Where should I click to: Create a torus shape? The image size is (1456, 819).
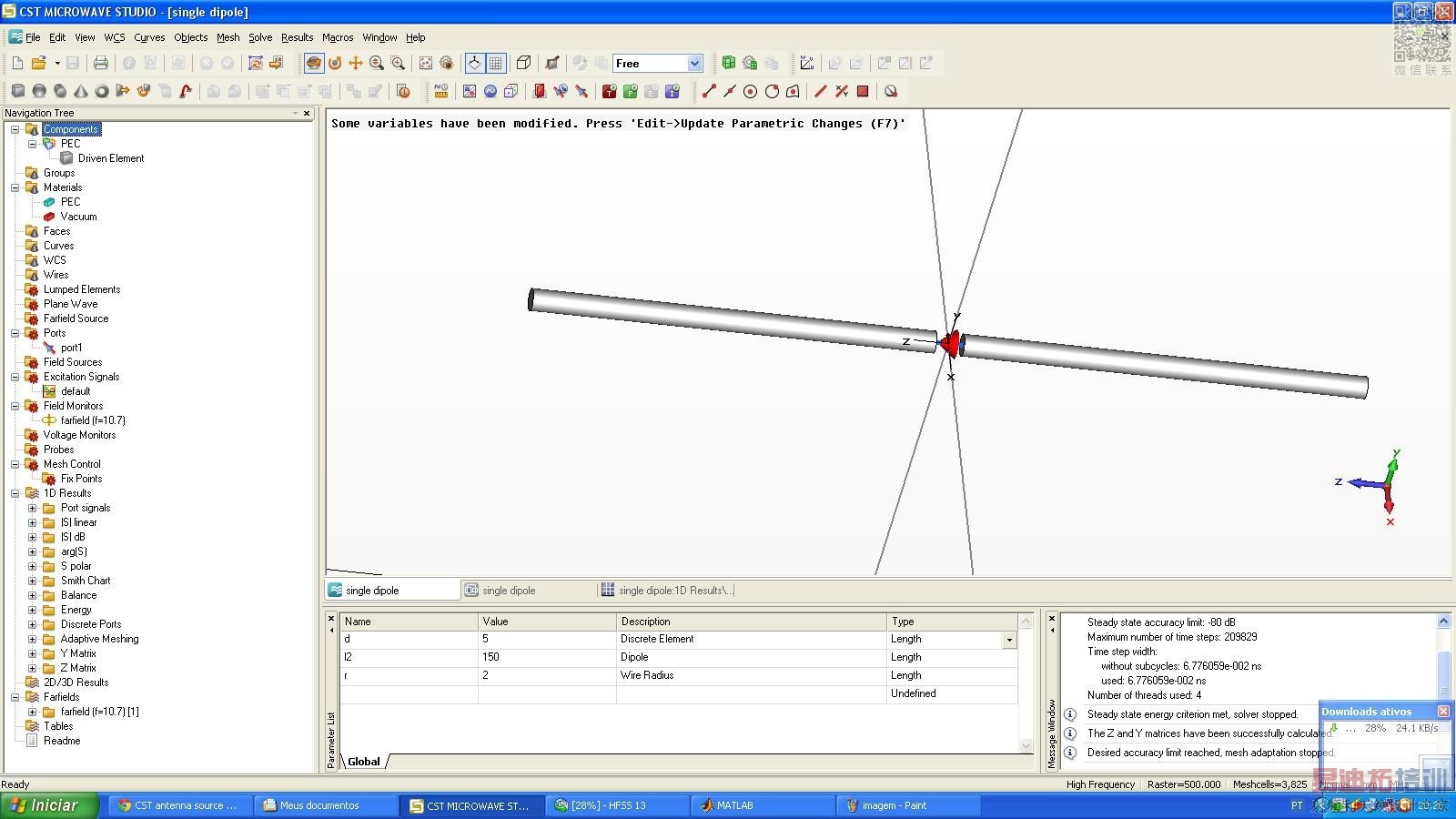102,91
